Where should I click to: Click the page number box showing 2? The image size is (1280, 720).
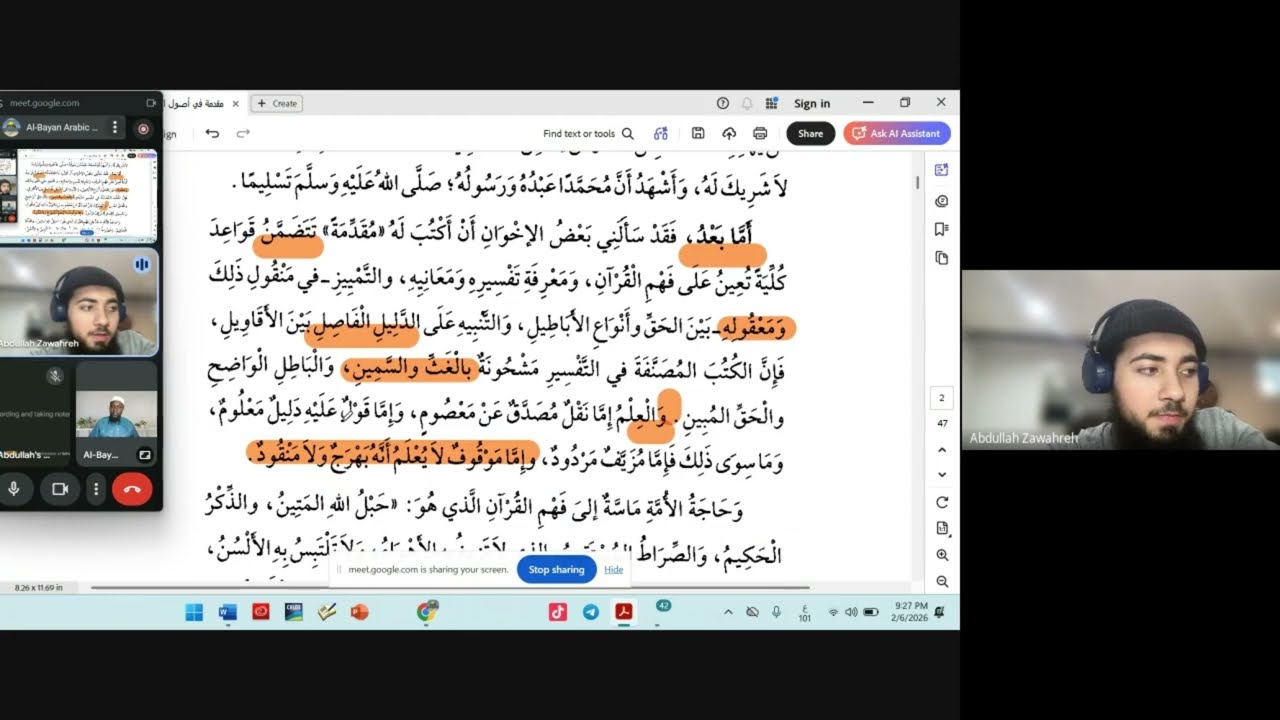click(942, 398)
